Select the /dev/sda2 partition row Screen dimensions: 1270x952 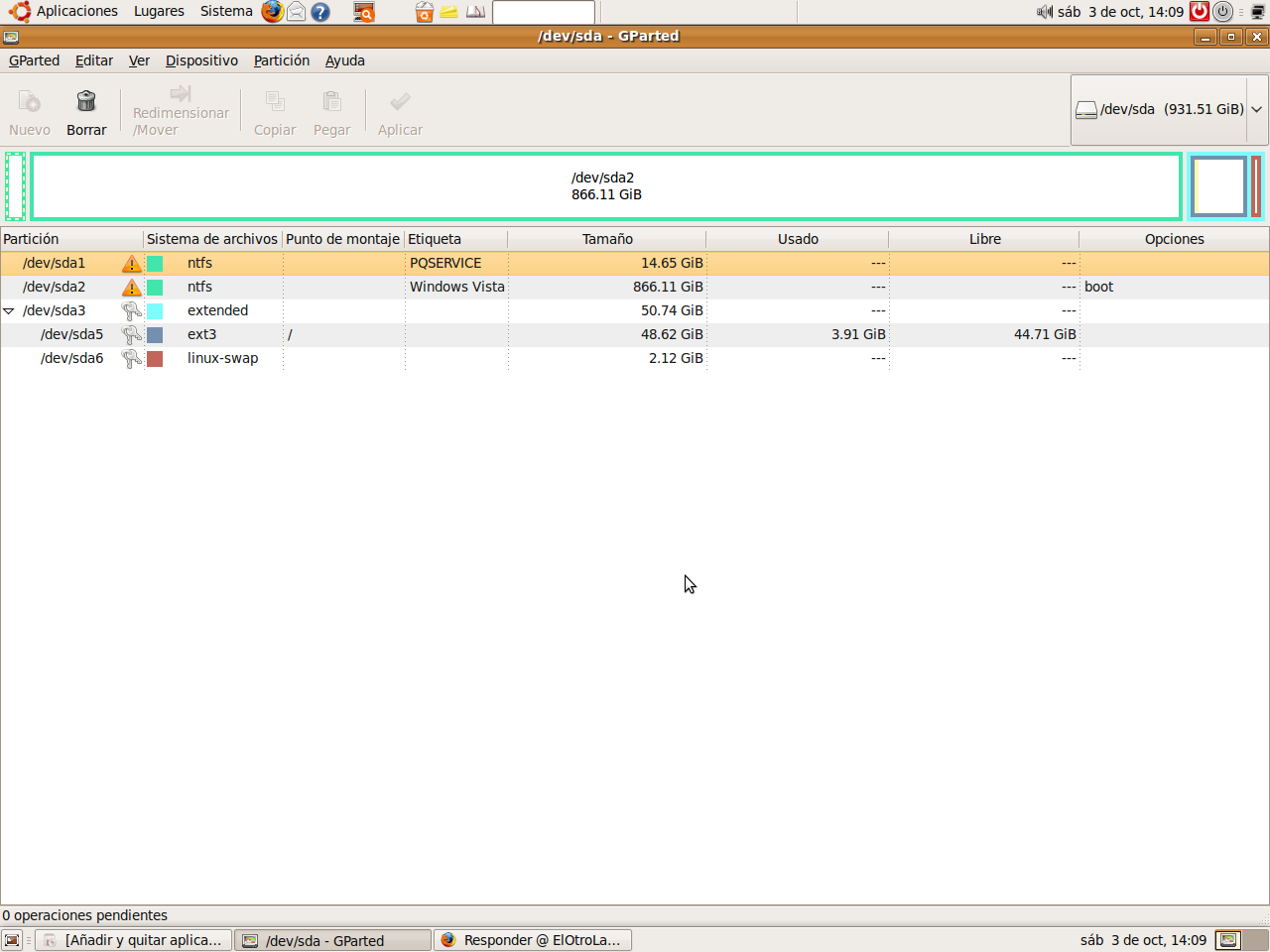click(635, 287)
